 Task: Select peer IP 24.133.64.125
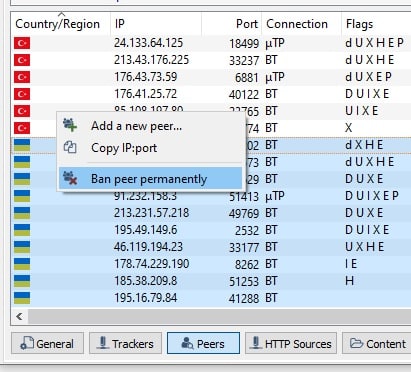[148, 43]
